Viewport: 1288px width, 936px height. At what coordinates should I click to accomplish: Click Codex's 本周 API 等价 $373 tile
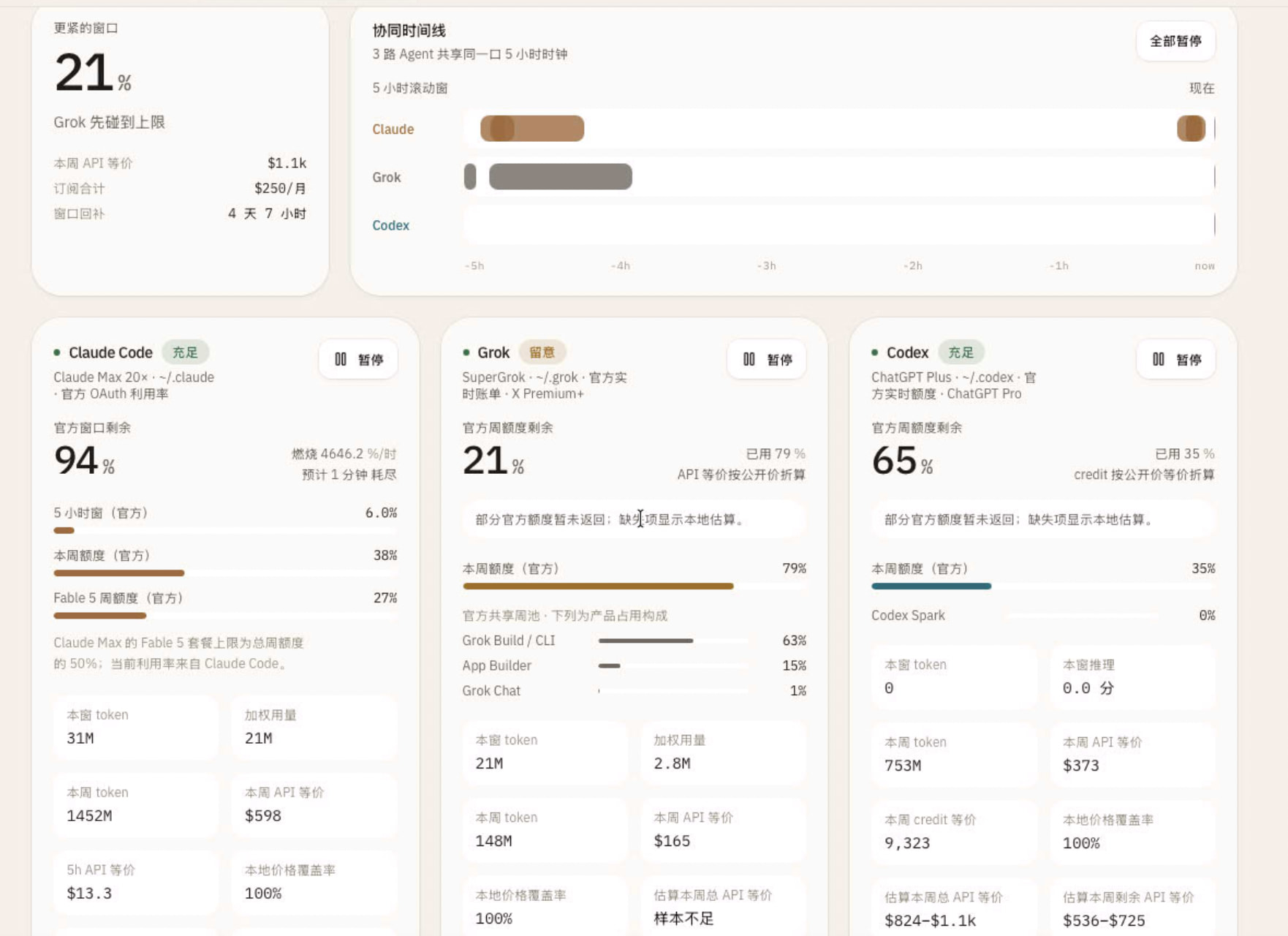[1132, 754]
